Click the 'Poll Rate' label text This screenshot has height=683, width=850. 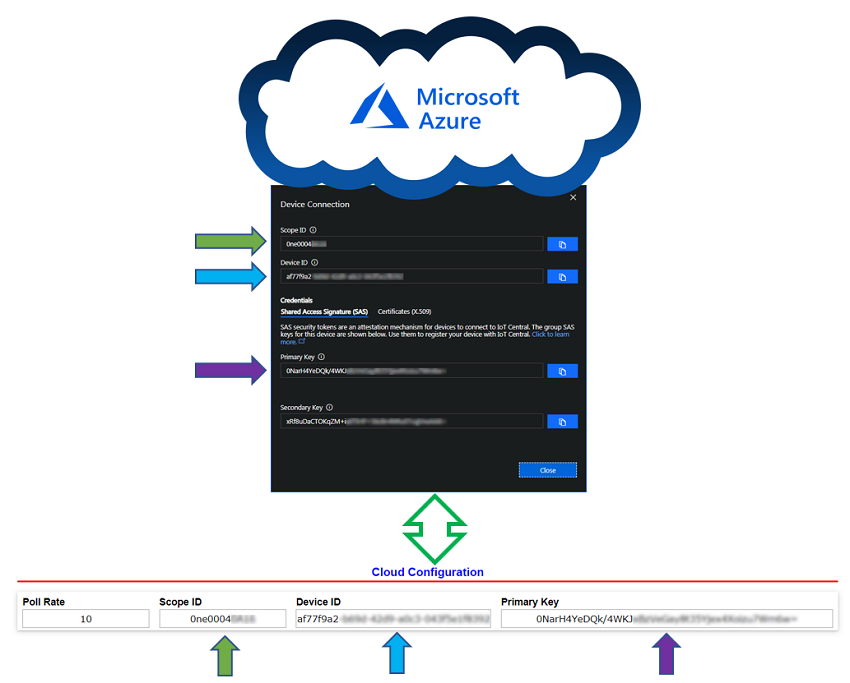pyautogui.click(x=44, y=602)
